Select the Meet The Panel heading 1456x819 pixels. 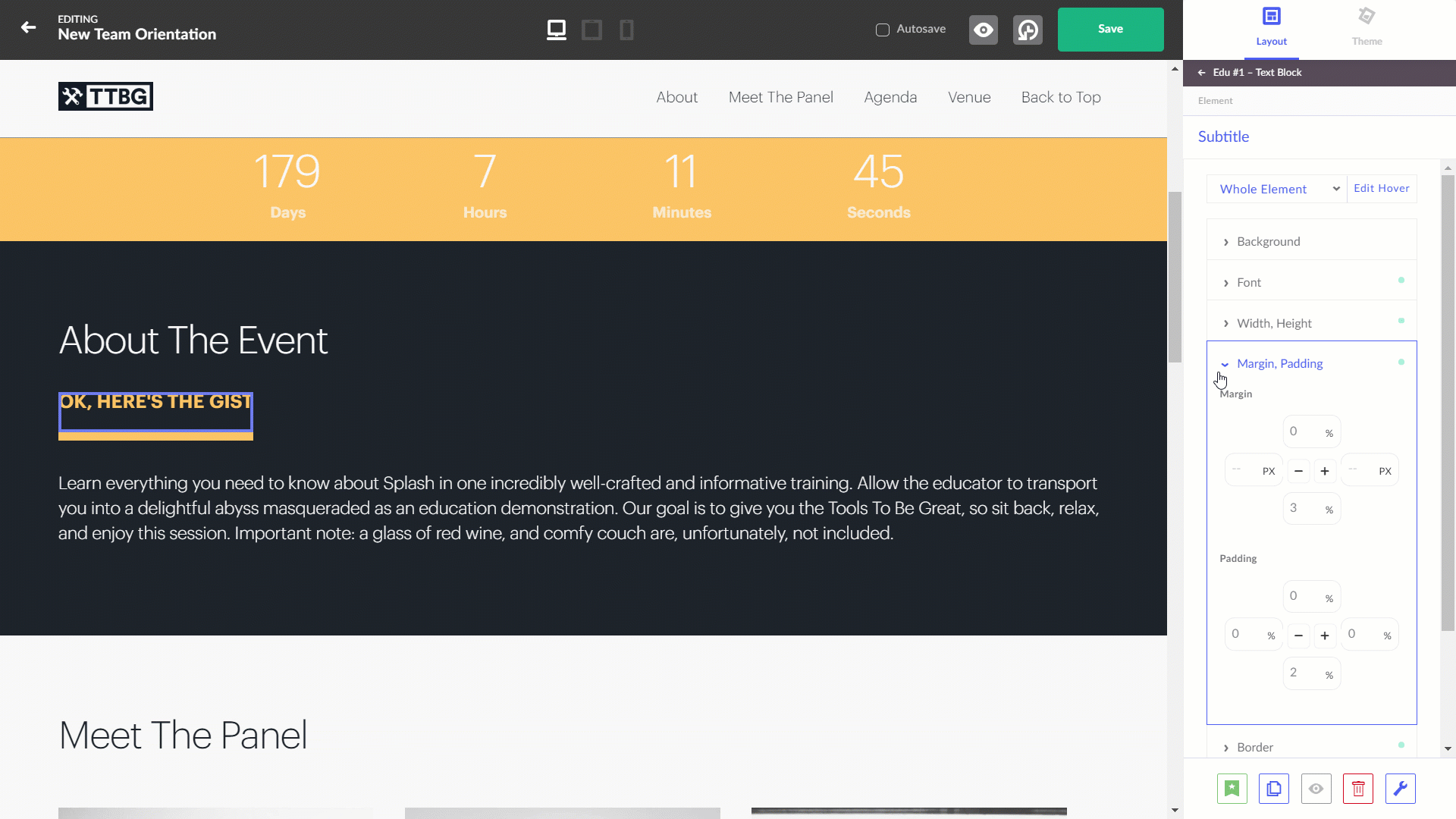[183, 736]
